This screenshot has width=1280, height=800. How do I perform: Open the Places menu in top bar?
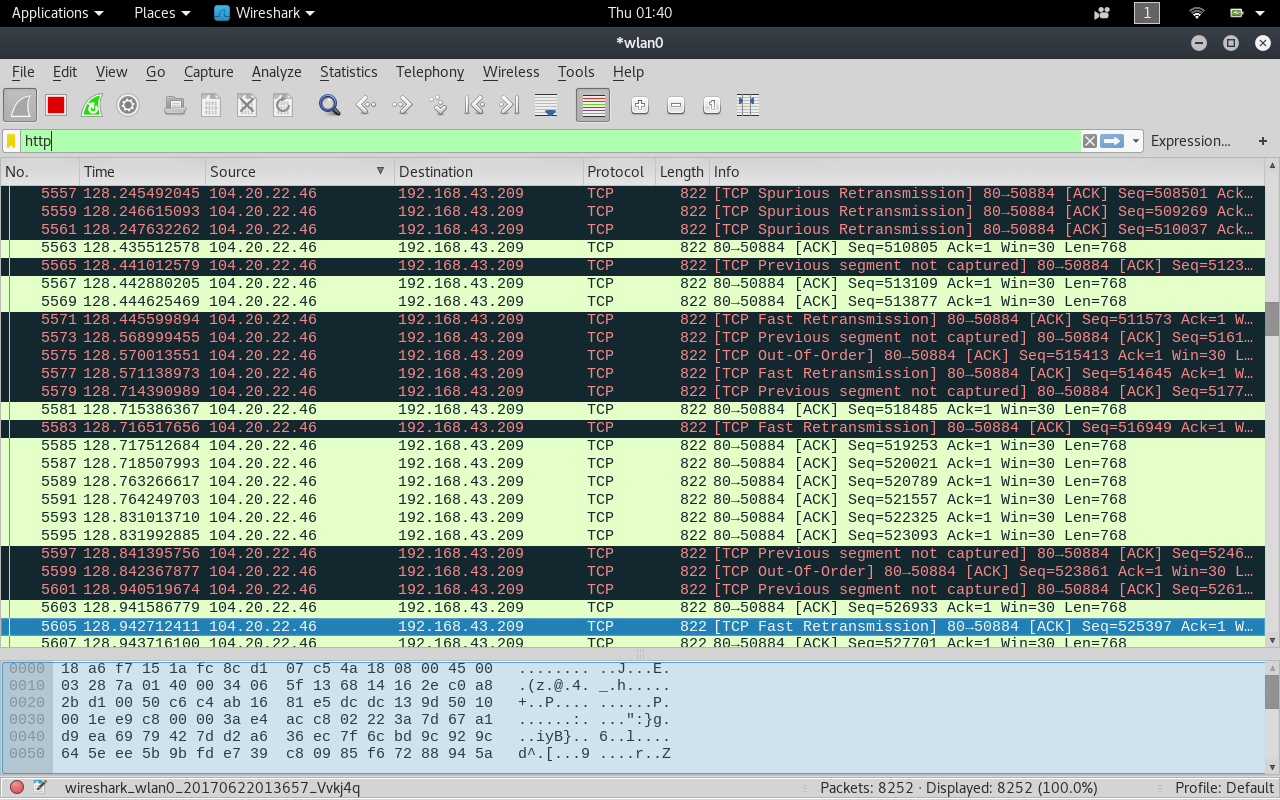tap(162, 13)
